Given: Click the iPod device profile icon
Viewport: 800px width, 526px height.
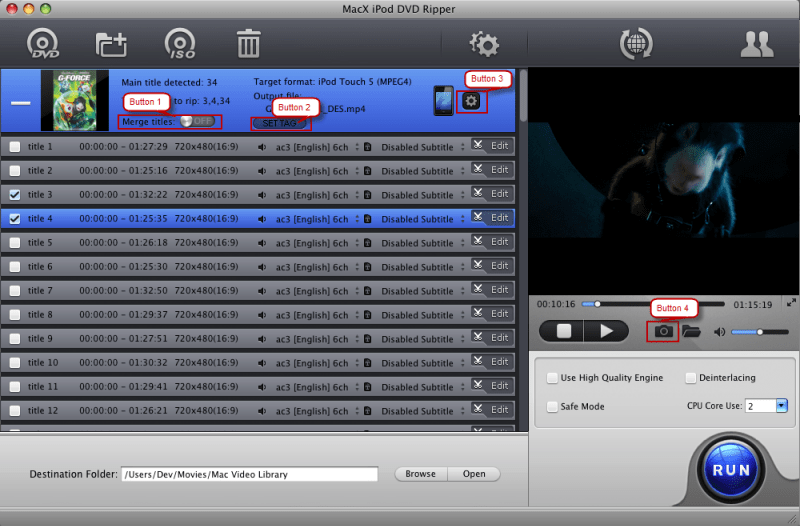Looking at the screenshot, I should [x=443, y=101].
